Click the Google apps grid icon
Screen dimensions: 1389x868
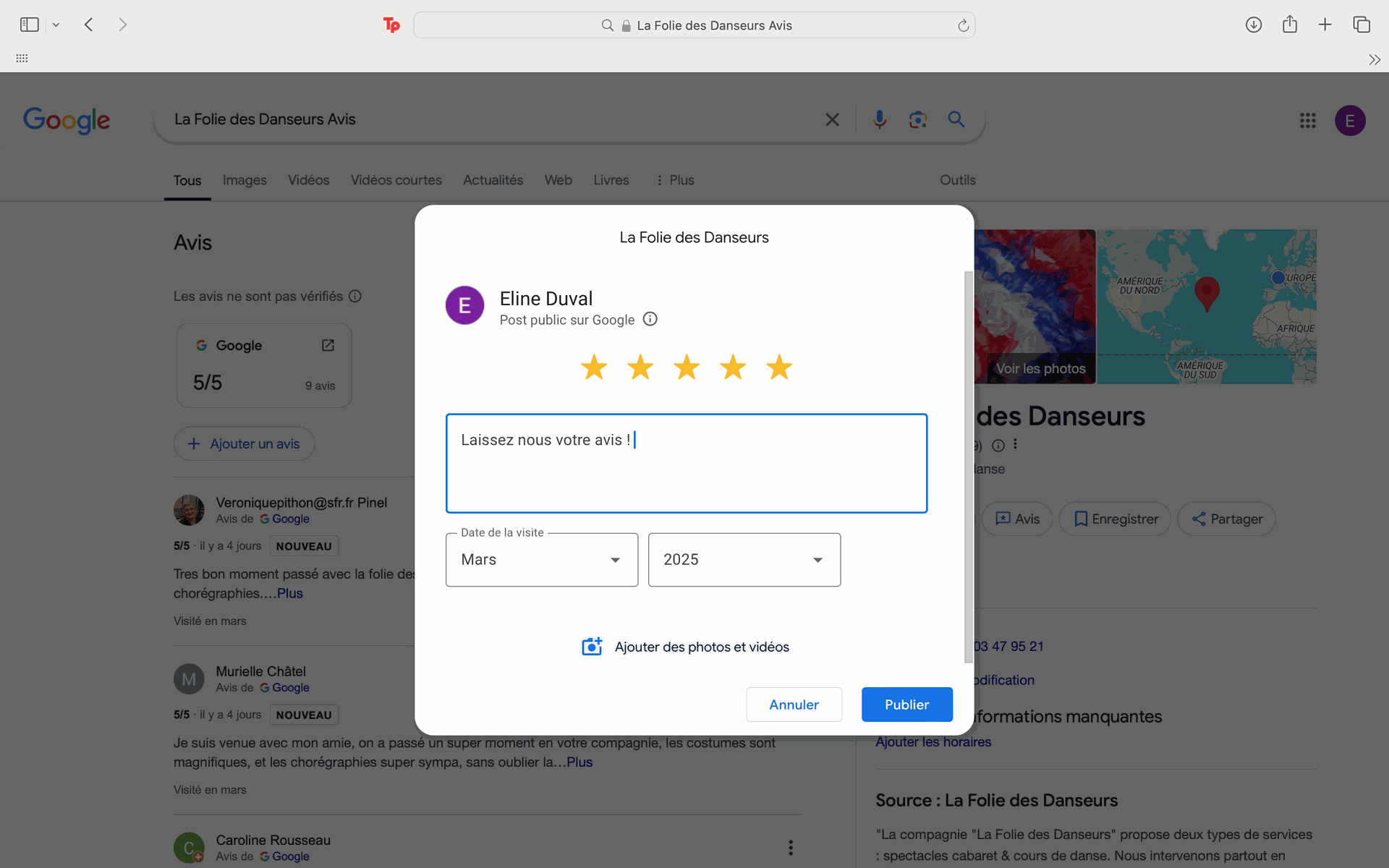coord(1307,121)
